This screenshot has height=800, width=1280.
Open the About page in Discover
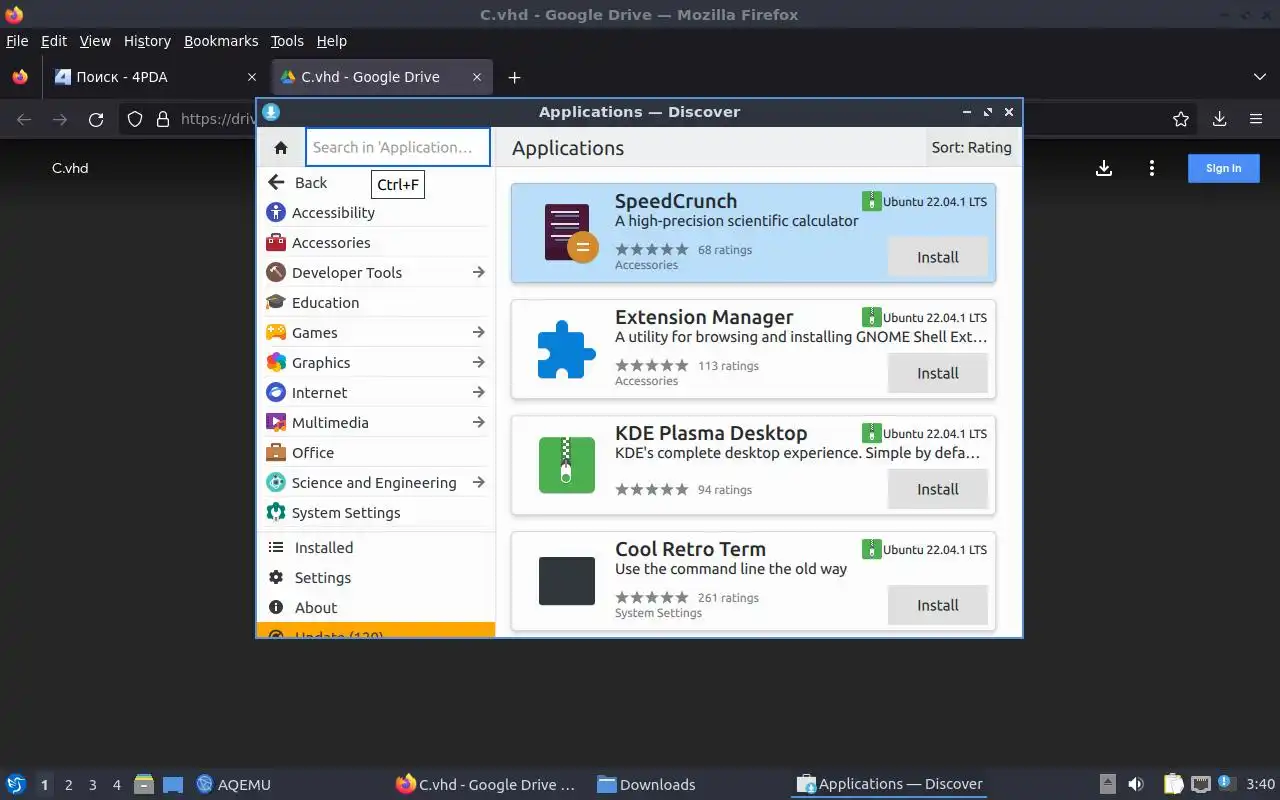pos(376,607)
